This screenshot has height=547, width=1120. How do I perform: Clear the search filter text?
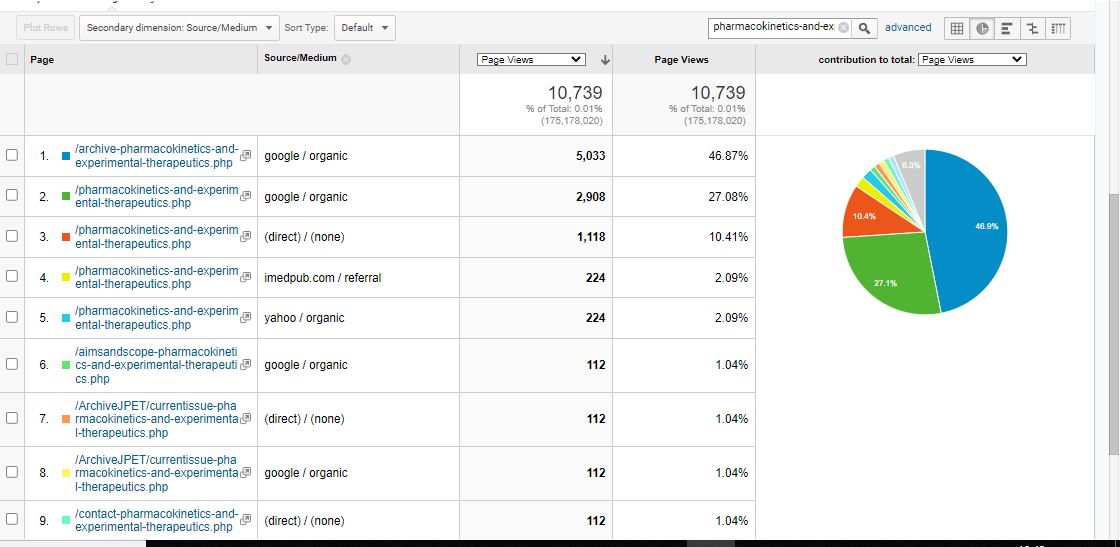[844, 27]
